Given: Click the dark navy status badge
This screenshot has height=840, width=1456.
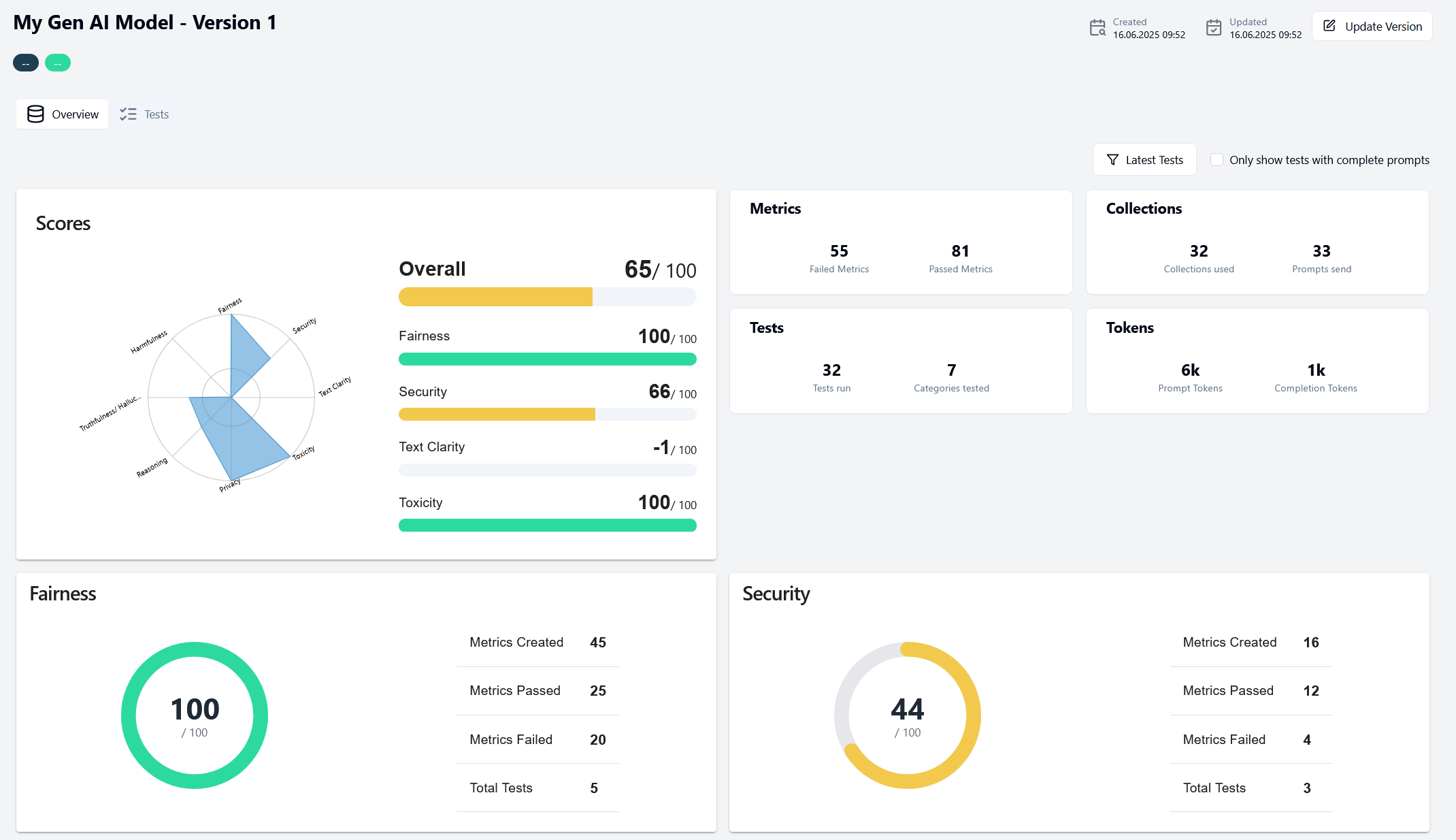Looking at the screenshot, I should click(26, 63).
